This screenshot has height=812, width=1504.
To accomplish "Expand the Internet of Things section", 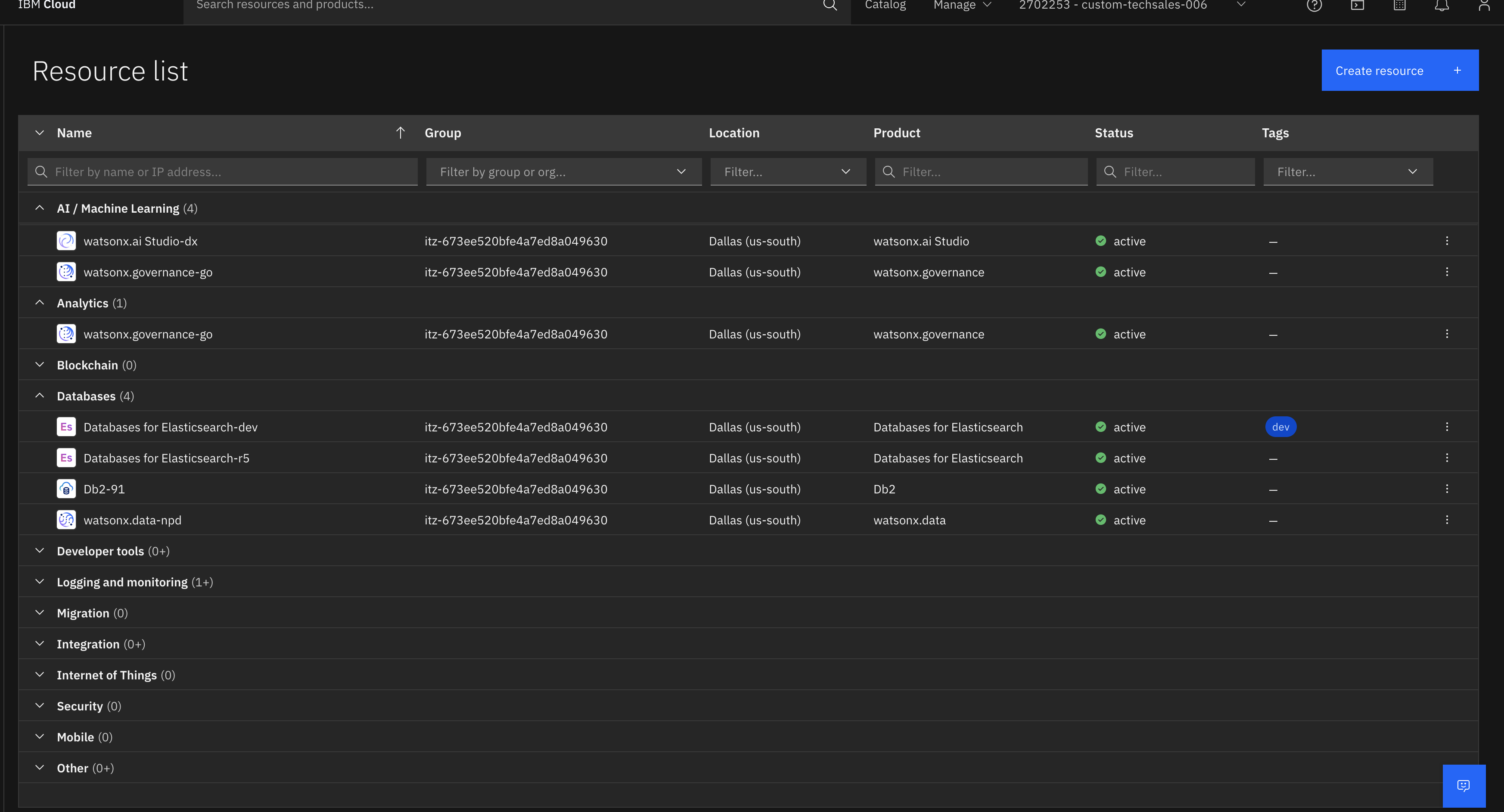I will point(39,675).
